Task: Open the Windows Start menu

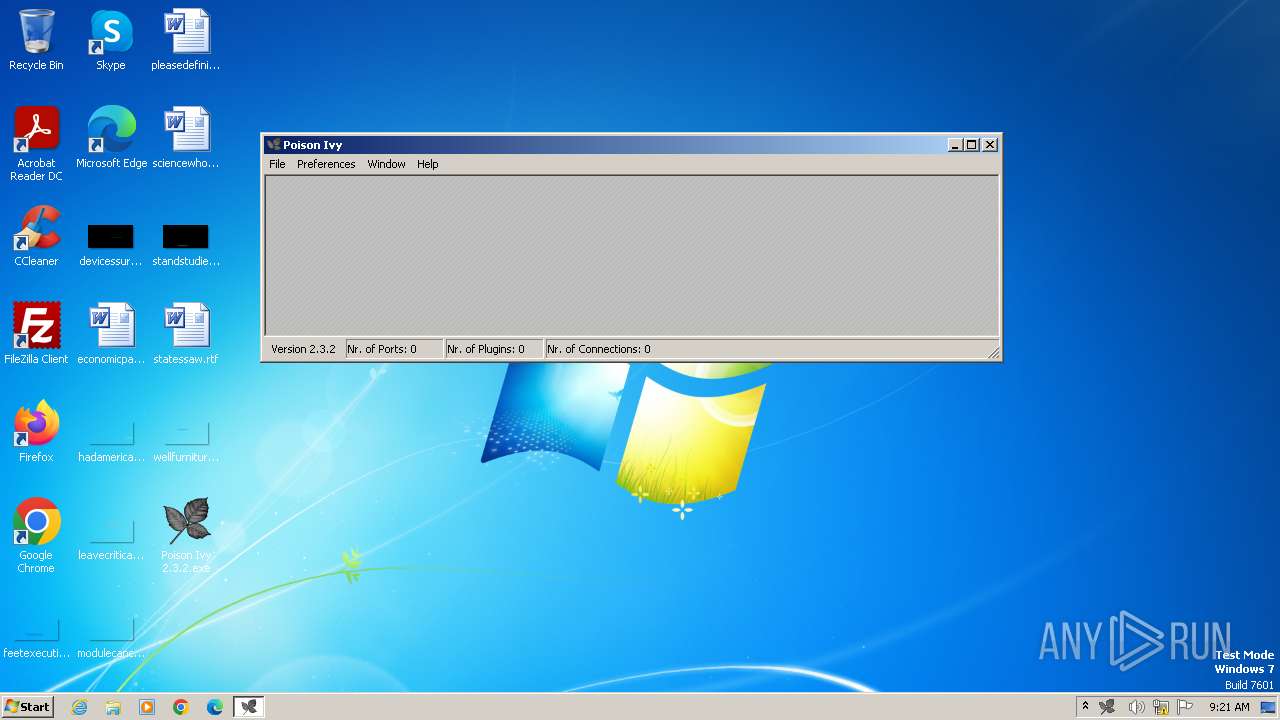Action: [27, 707]
